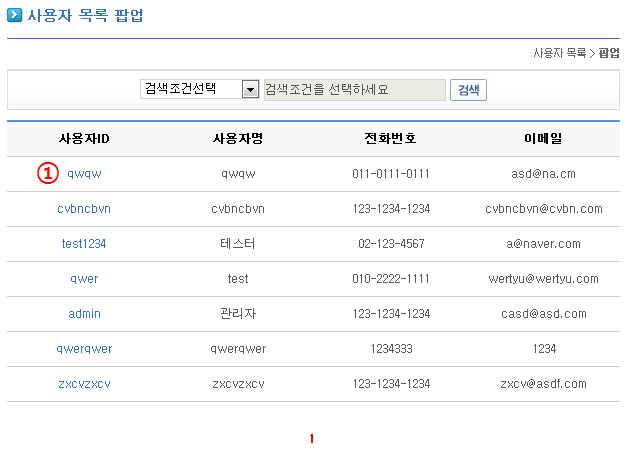This screenshot has width=630, height=455.
Task: Open the zxcvzxcv user ID link
Action: 84,384
